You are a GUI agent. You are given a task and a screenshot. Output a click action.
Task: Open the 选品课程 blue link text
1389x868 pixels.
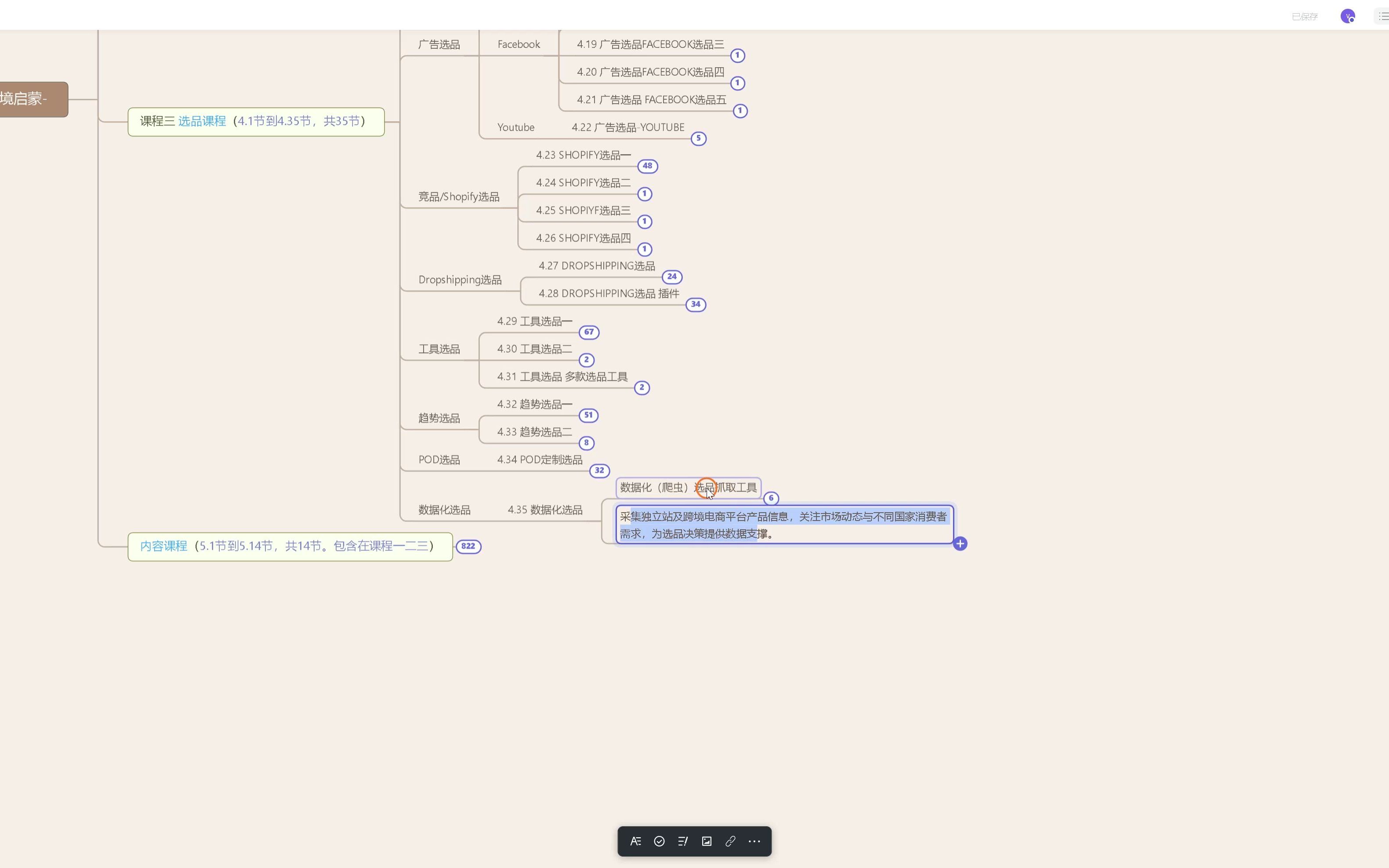(x=202, y=121)
